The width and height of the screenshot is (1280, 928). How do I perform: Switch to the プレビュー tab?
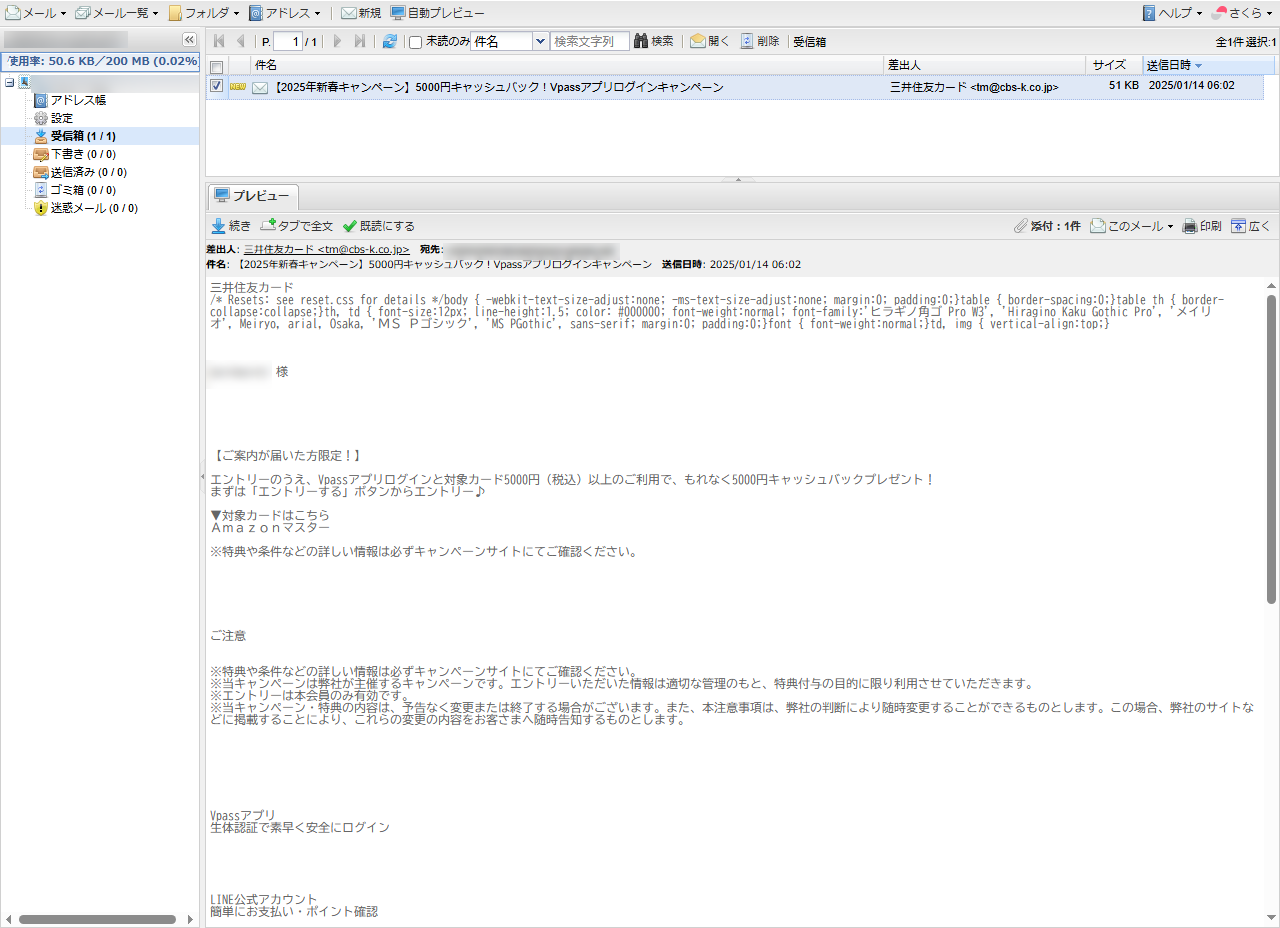click(x=253, y=195)
